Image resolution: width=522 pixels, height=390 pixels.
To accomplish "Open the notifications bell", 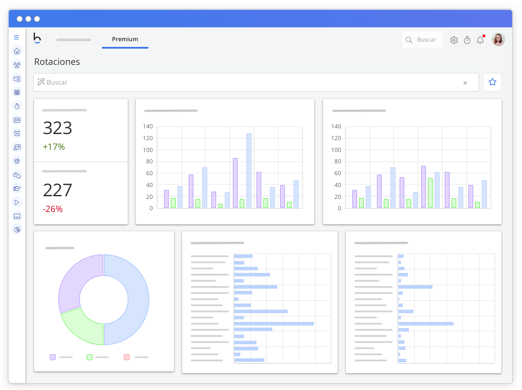I will tap(480, 40).
